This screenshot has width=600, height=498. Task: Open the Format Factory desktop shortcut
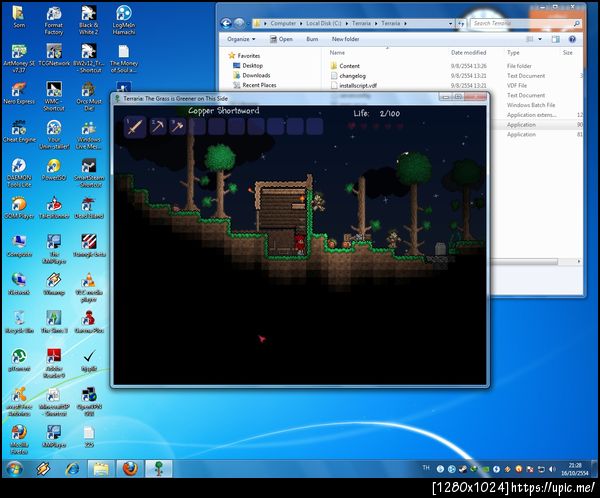tap(54, 20)
